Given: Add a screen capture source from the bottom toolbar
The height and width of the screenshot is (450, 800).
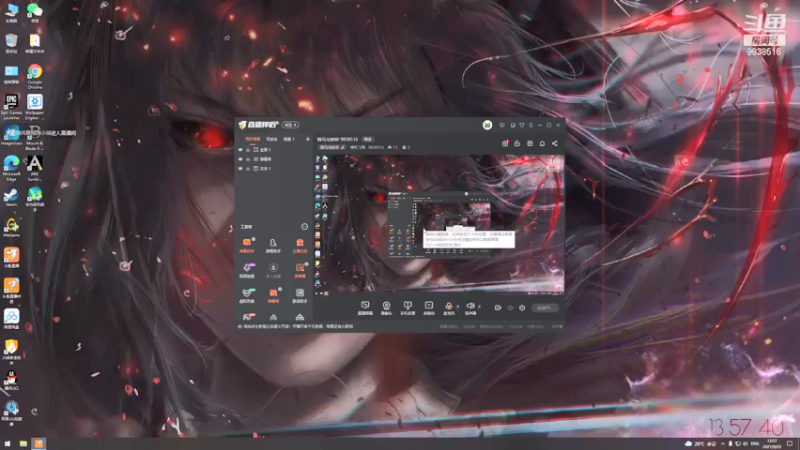Looking at the screenshot, I should click(x=365, y=308).
